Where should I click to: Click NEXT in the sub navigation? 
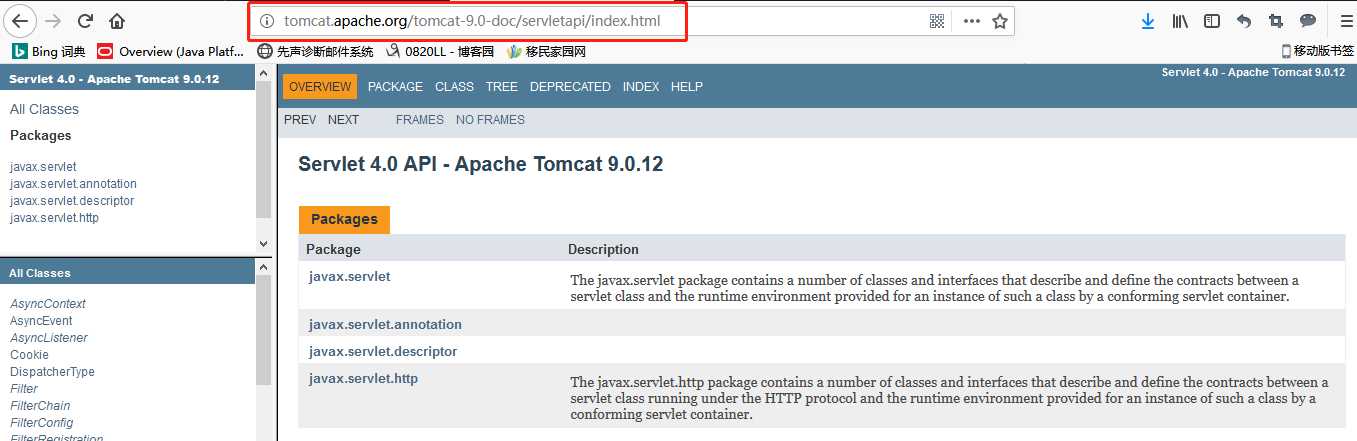[343, 120]
